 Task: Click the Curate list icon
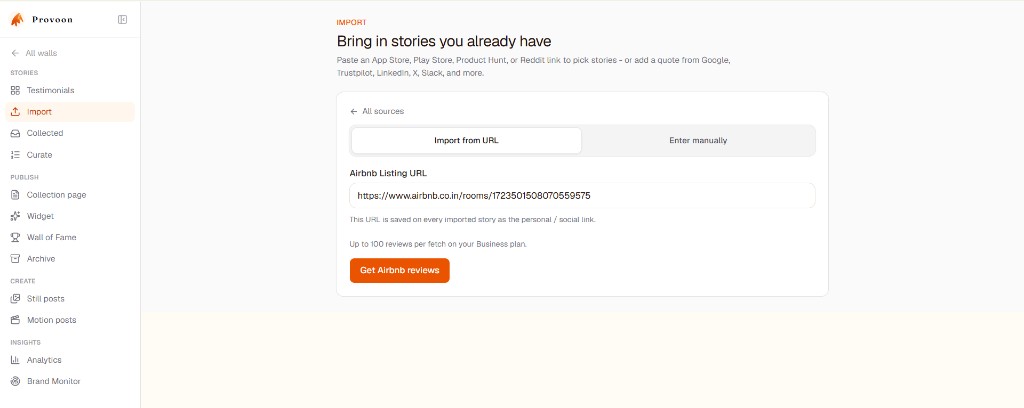click(x=15, y=155)
